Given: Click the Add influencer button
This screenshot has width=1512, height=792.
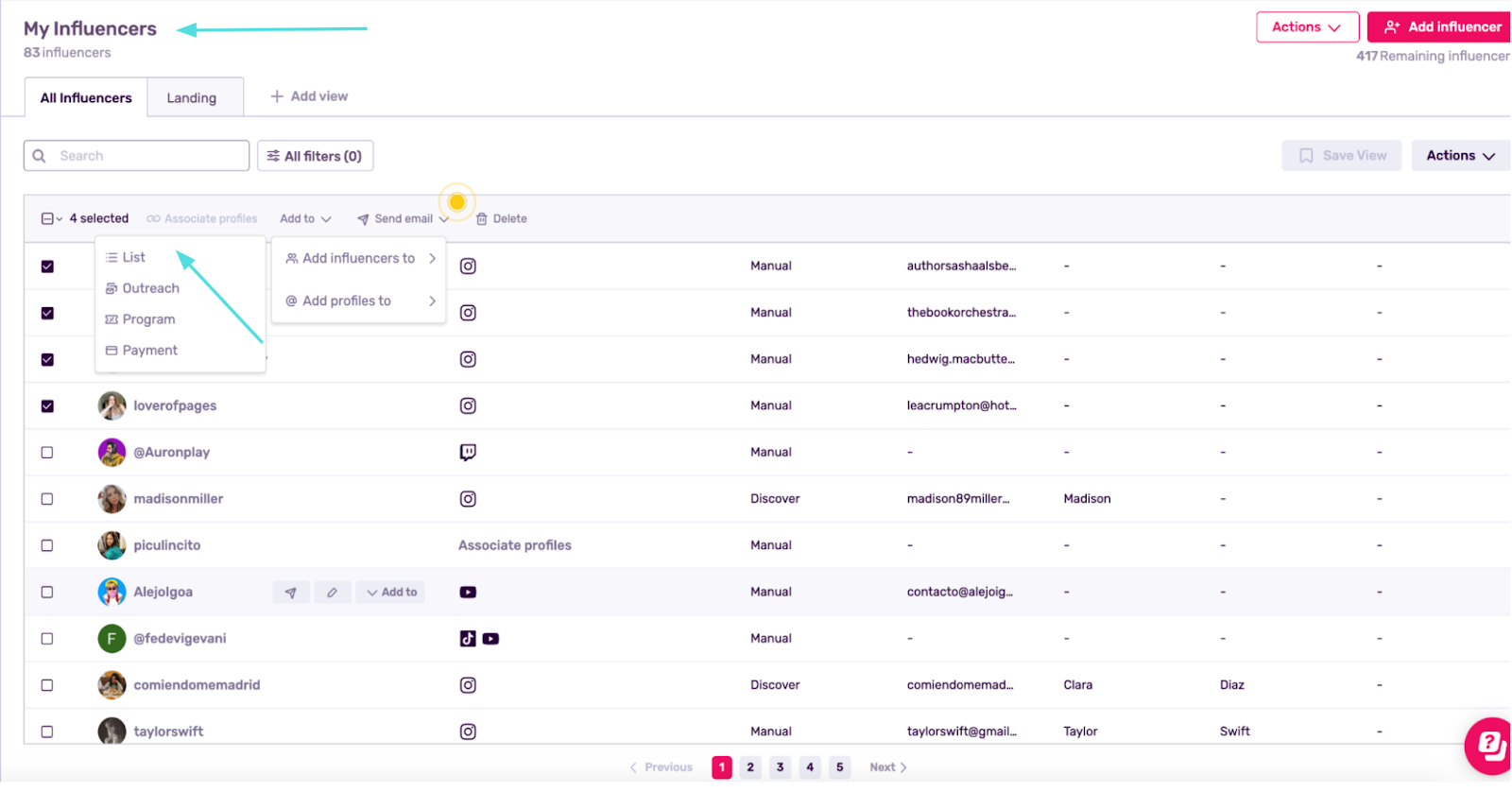Looking at the screenshot, I should [1440, 27].
